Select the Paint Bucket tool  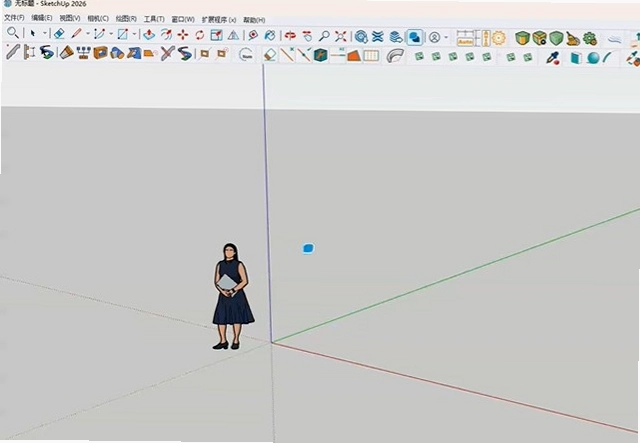coord(270,36)
